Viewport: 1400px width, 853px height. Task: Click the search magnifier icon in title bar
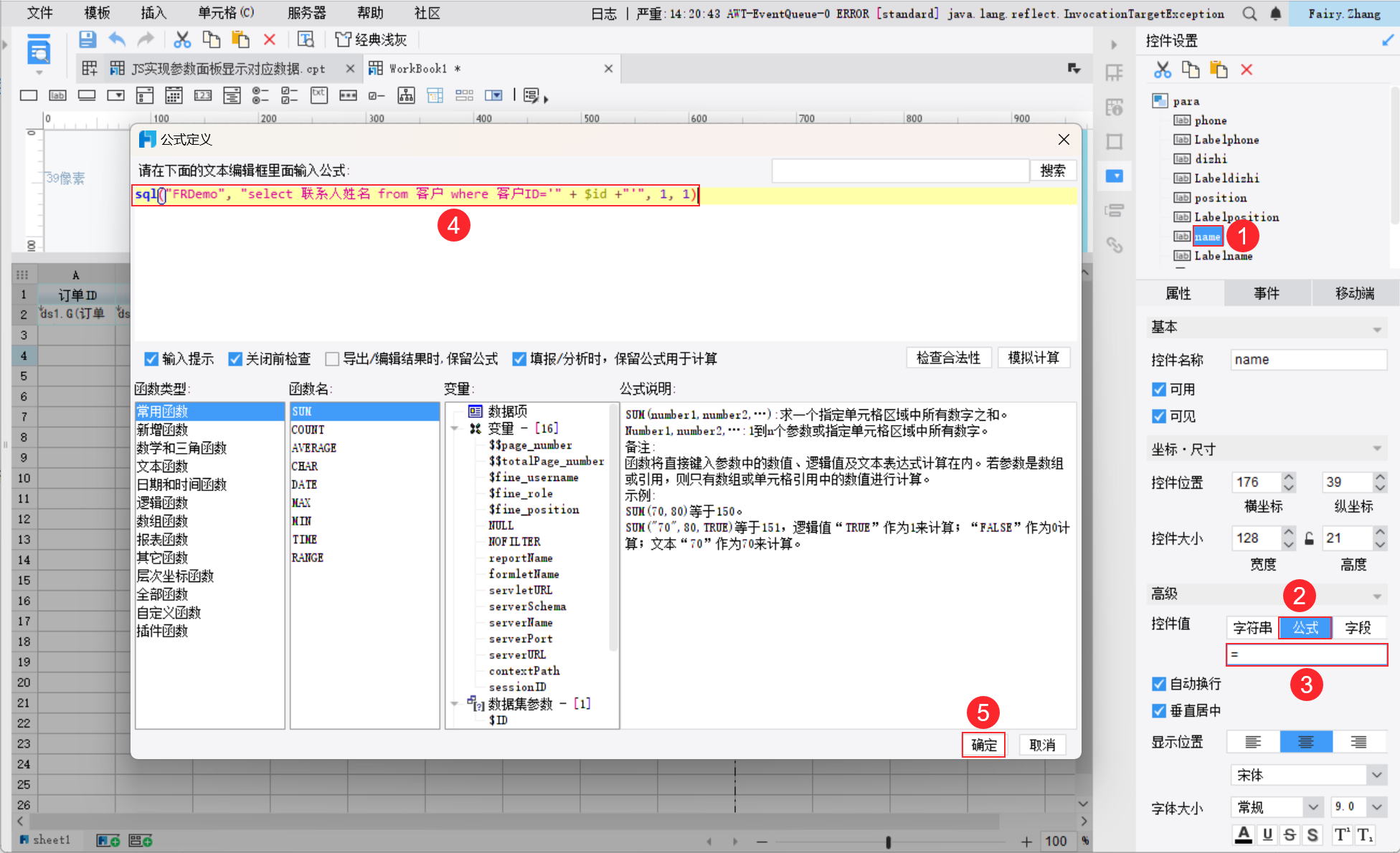pos(1249,14)
